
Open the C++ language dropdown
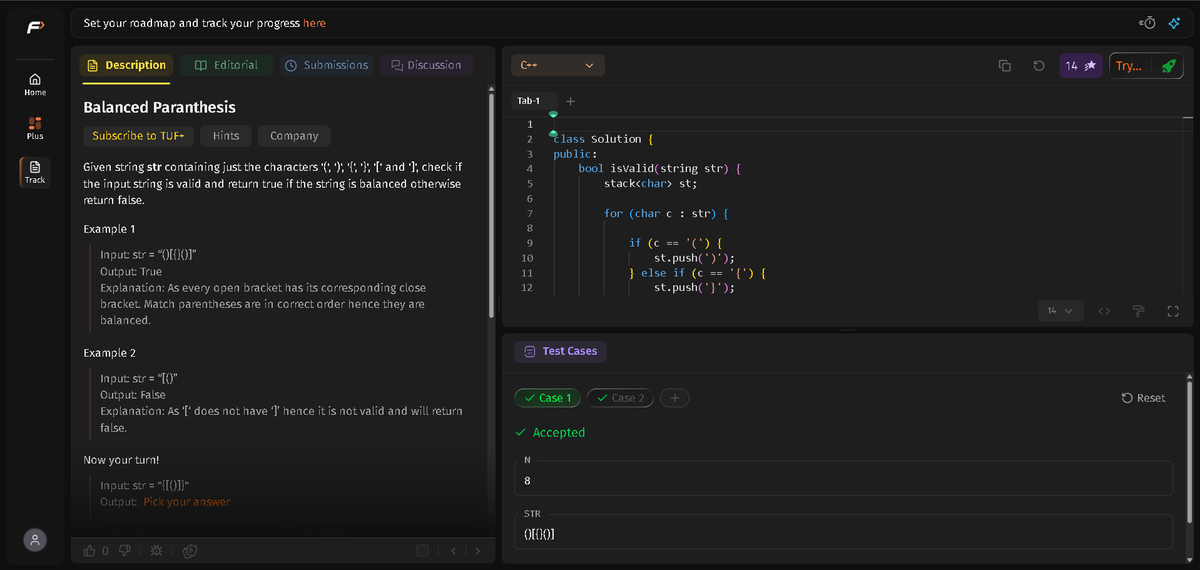pyautogui.click(x=558, y=66)
